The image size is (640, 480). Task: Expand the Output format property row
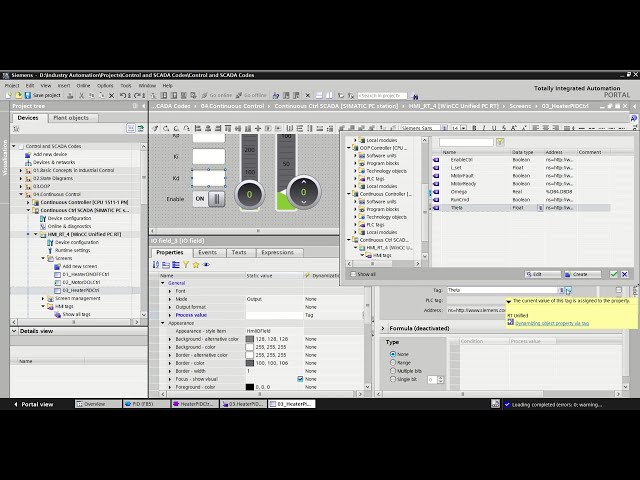point(170,307)
